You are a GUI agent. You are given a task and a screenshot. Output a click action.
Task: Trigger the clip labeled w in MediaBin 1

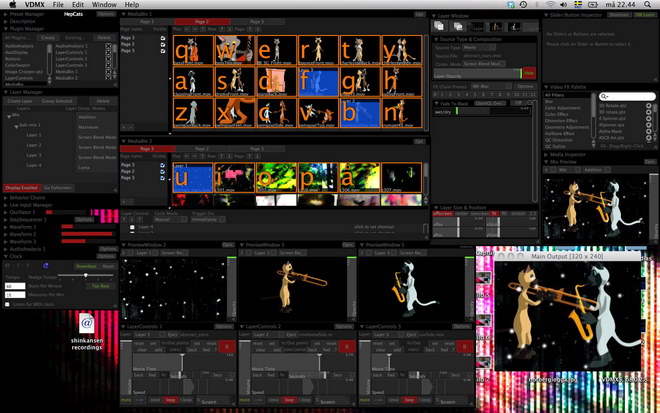pyautogui.click(x=235, y=50)
